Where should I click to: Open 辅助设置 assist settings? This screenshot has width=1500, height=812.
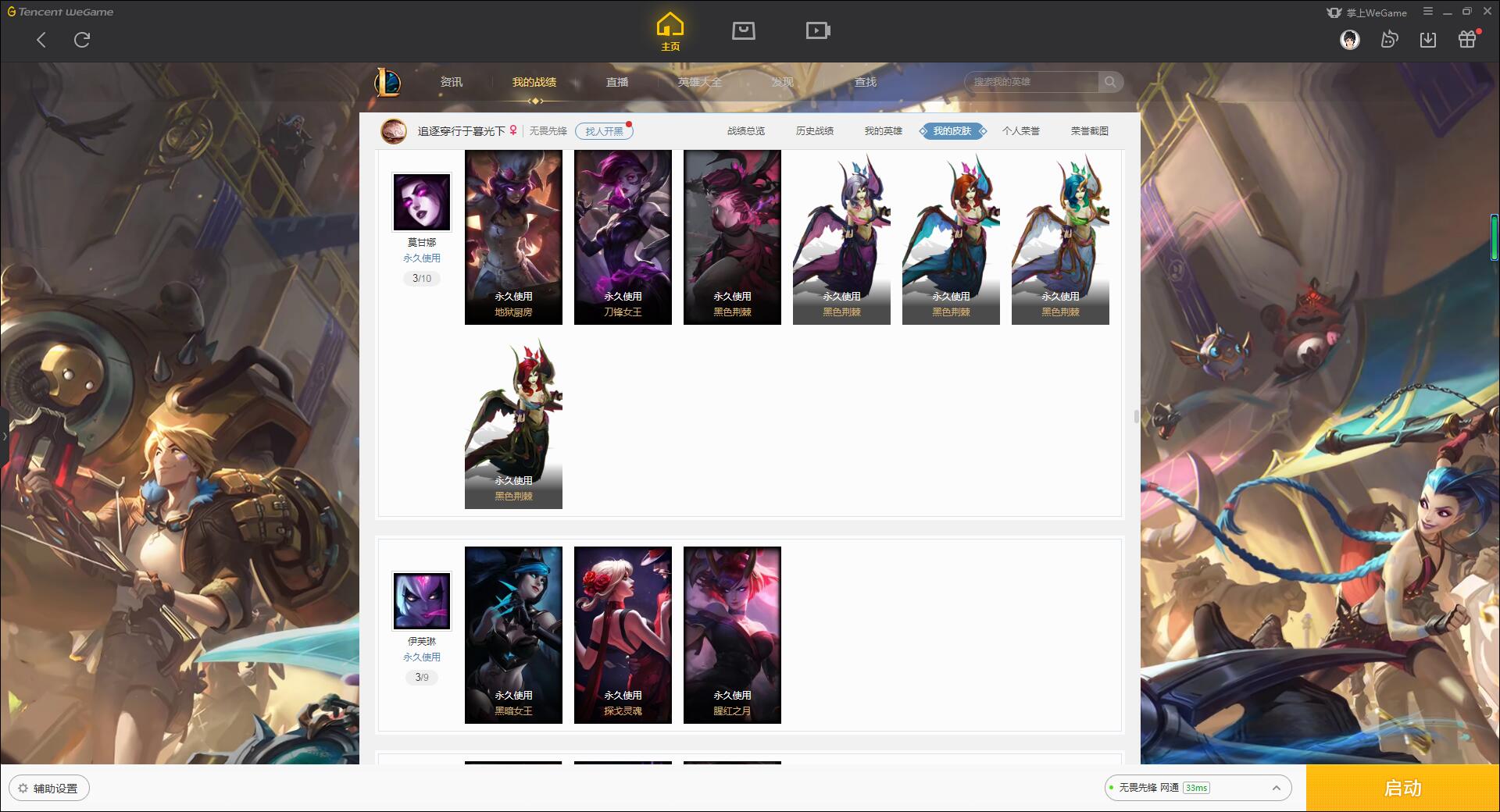(x=49, y=789)
